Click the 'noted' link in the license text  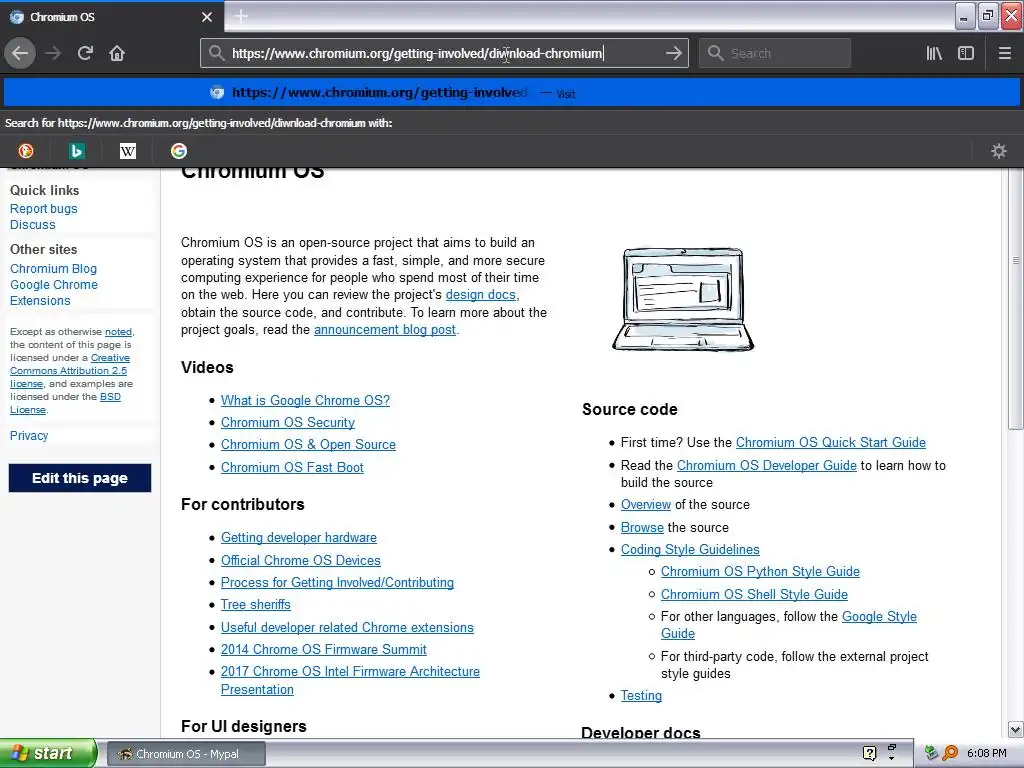tap(118, 332)
